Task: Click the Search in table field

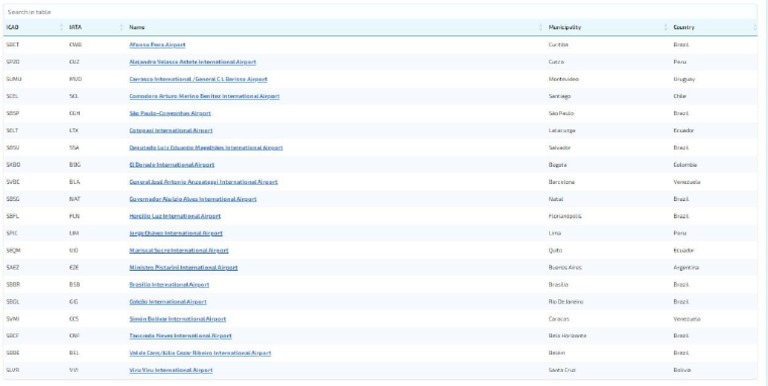Action: pos(380,12)
